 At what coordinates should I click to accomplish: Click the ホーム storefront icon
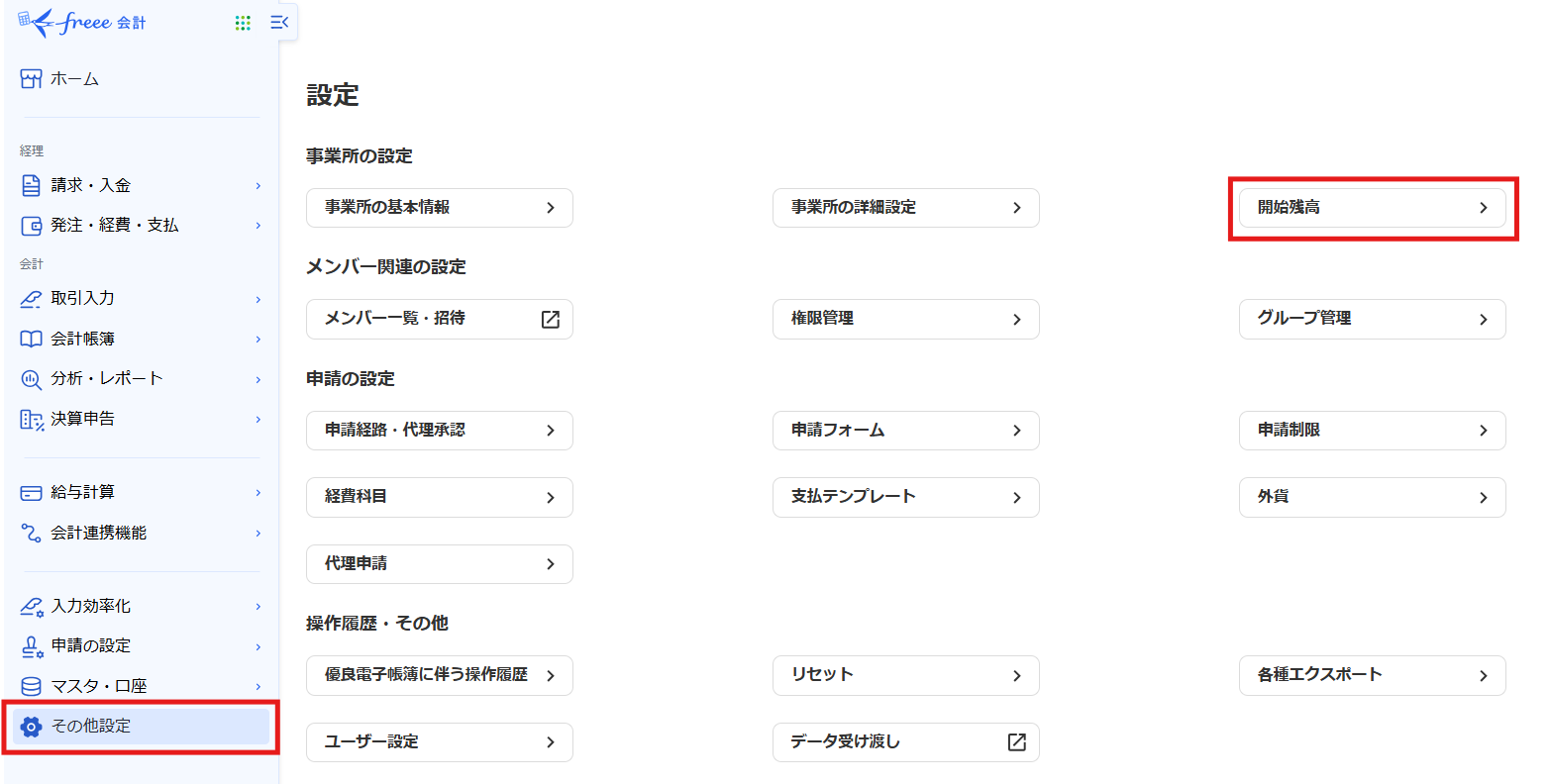click(32, 79)
